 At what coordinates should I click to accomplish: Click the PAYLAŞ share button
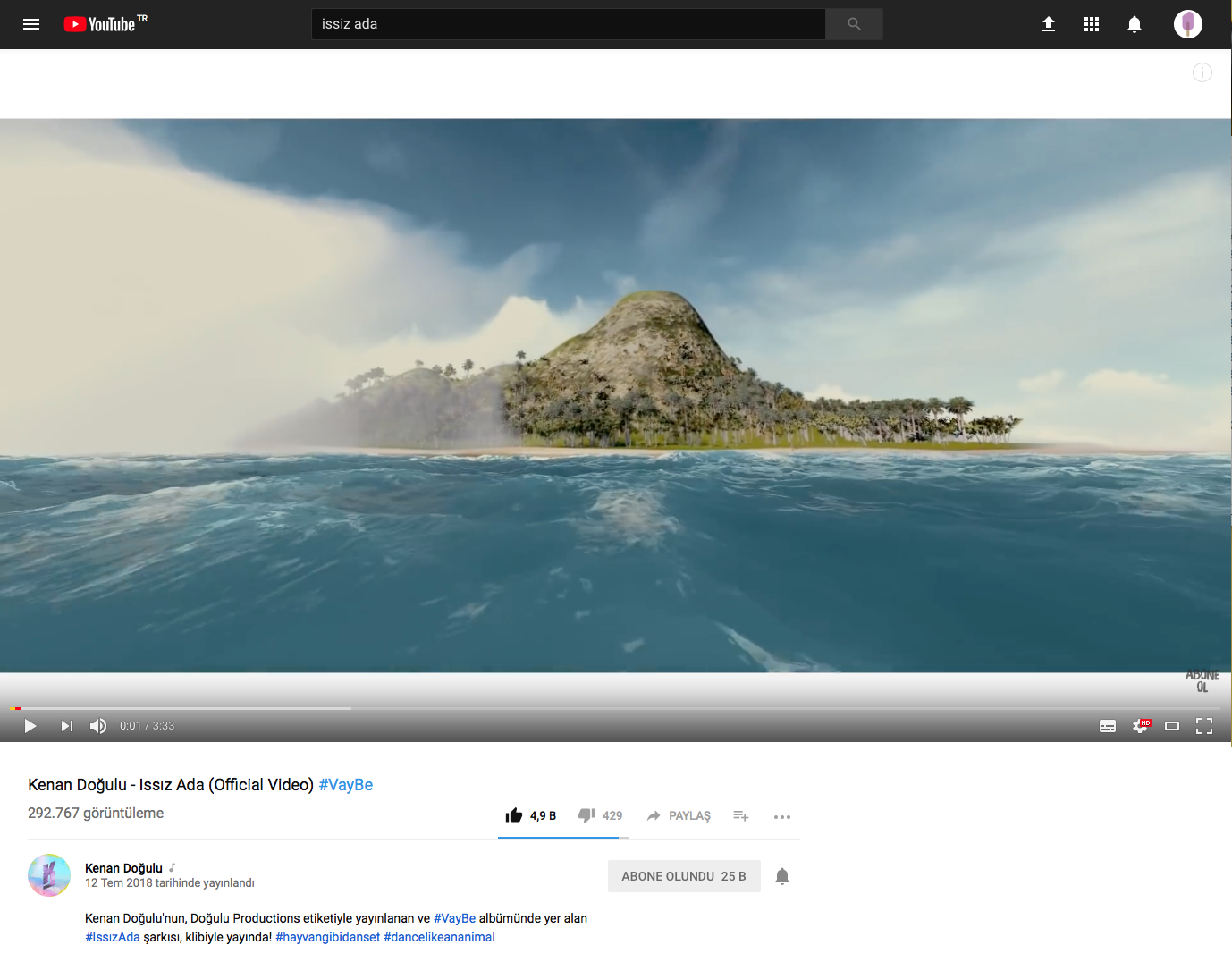click(x=679, y=815)
